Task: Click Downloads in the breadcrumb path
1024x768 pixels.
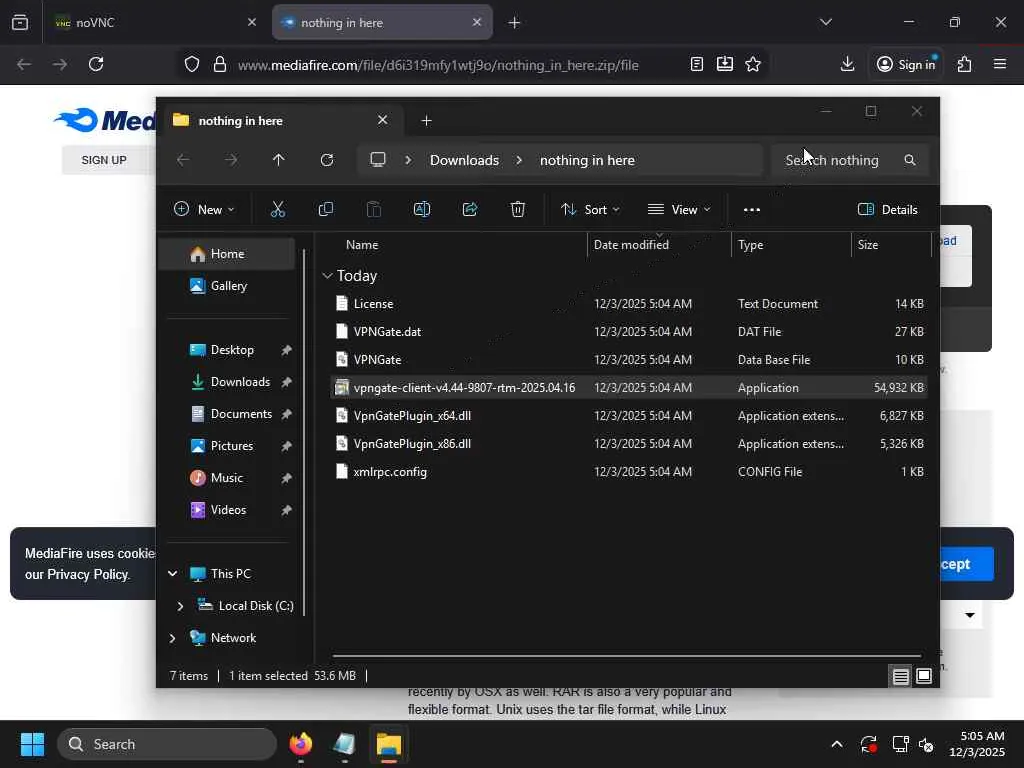Action: [464, 160]
